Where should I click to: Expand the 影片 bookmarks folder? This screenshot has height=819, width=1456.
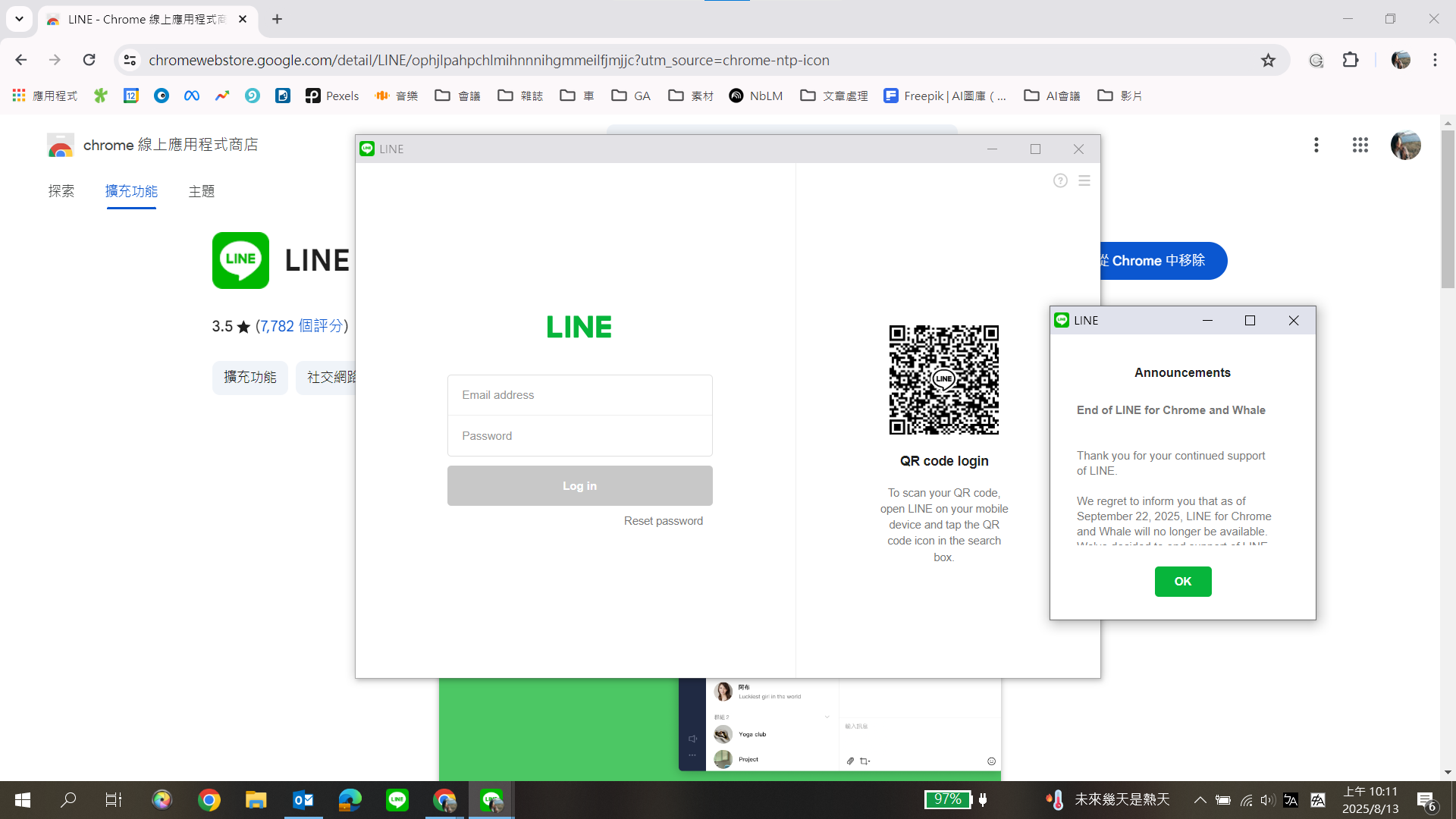click(1120, 96)
